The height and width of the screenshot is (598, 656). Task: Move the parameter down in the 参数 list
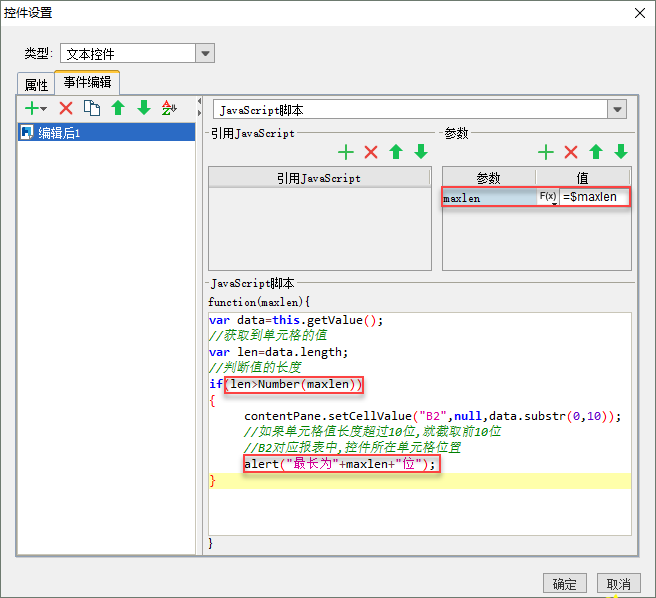(x=621, y=152)
